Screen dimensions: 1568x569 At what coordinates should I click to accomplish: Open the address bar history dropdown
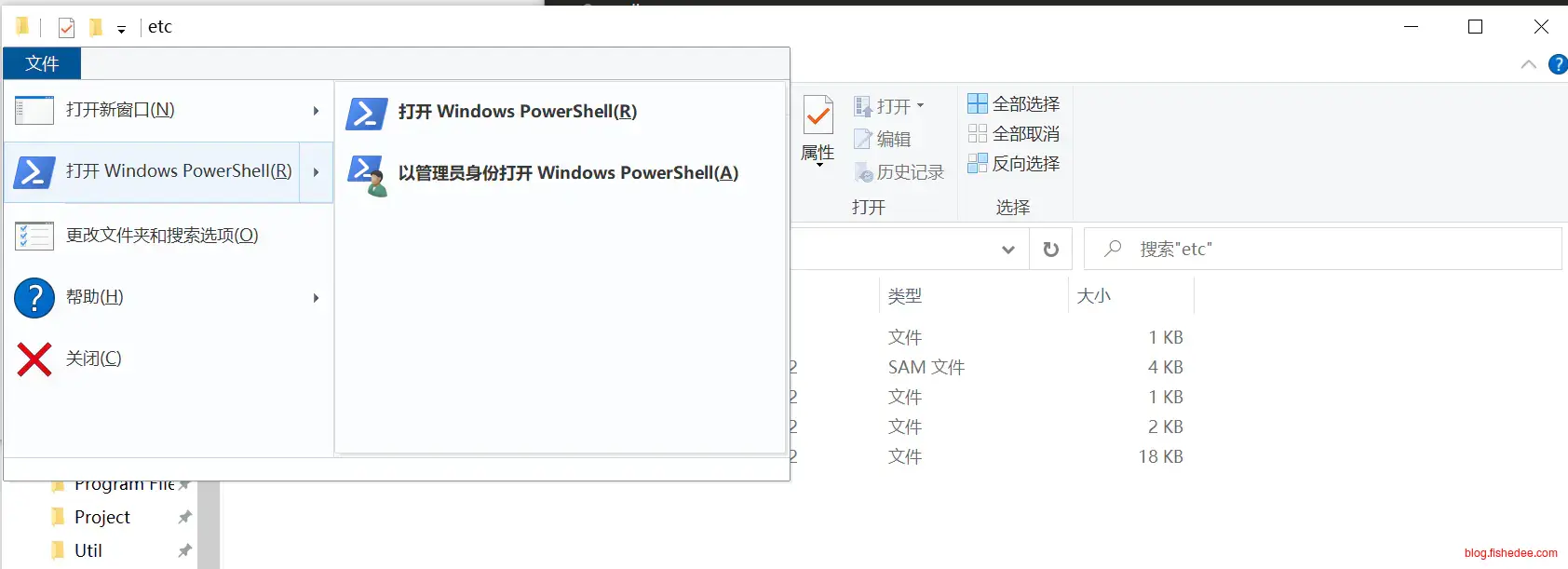tap(1008, 250)
